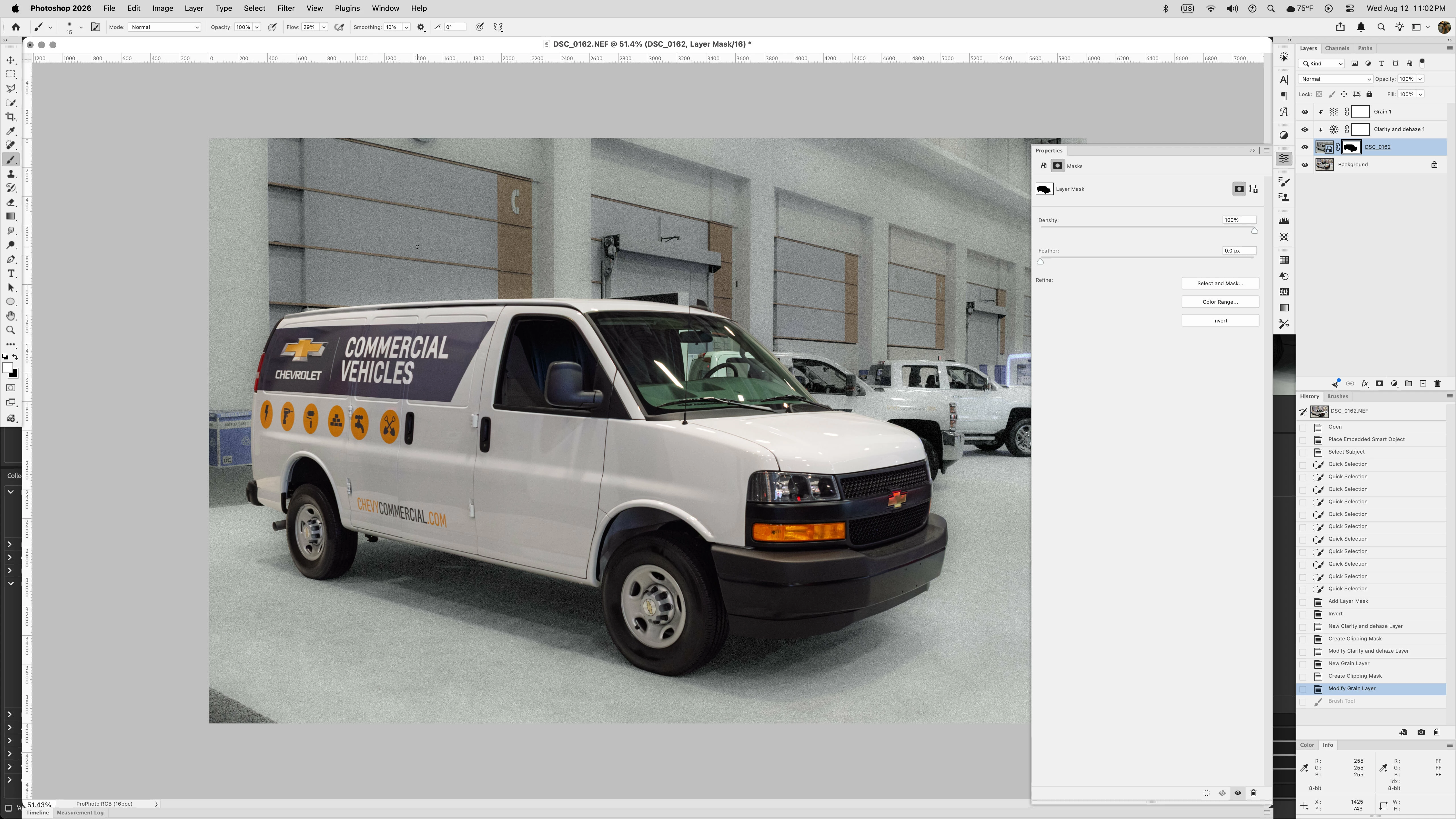This screenshot has width=1456, height=819.
Task: Toggle the layer filter switch
Action: tap(1422, 63)
